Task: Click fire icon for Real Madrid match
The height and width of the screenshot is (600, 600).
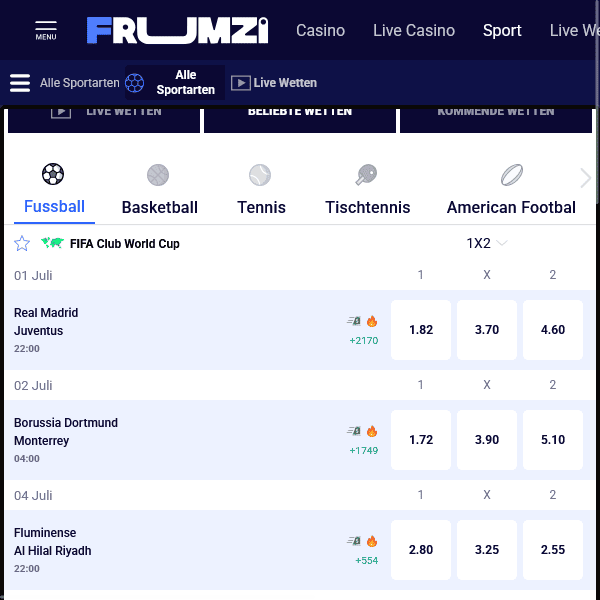Action: coord(372,321)
